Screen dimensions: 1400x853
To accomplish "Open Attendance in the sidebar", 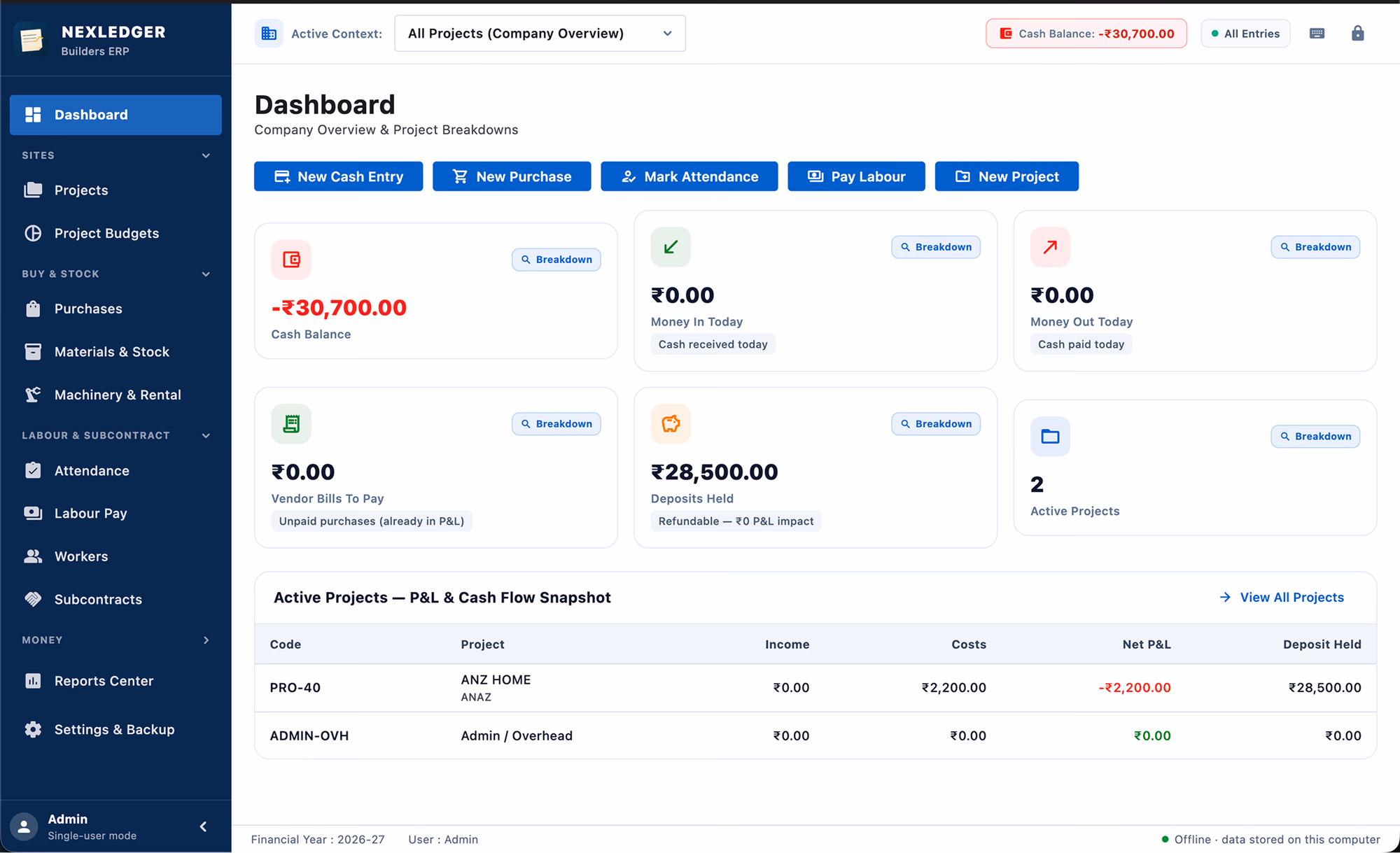I will pyautogui.click(x=115, y=470).
